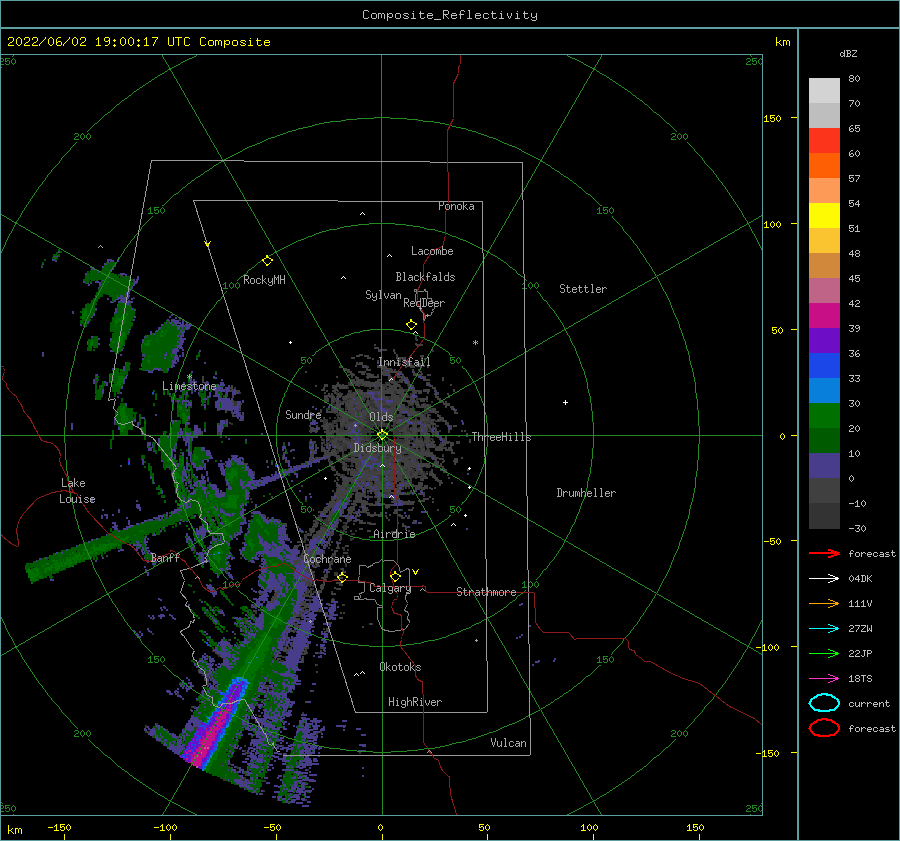The width and height of the screenshot is (900, 841).
Task: Click the yellow v marker northwest of RockyMH
Action: click(x=208, y=244)
